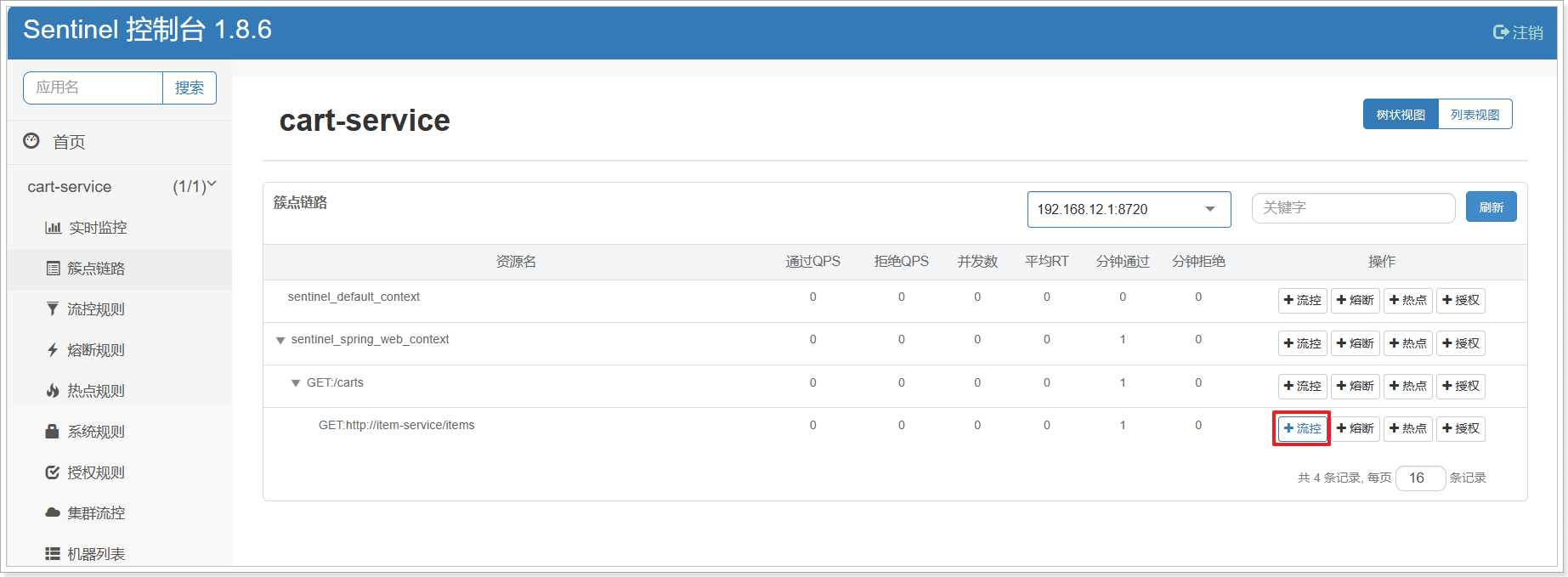
Task: Open 机器列表 list icon menu item
Action: pyautogui.click(x=53, y=554)
